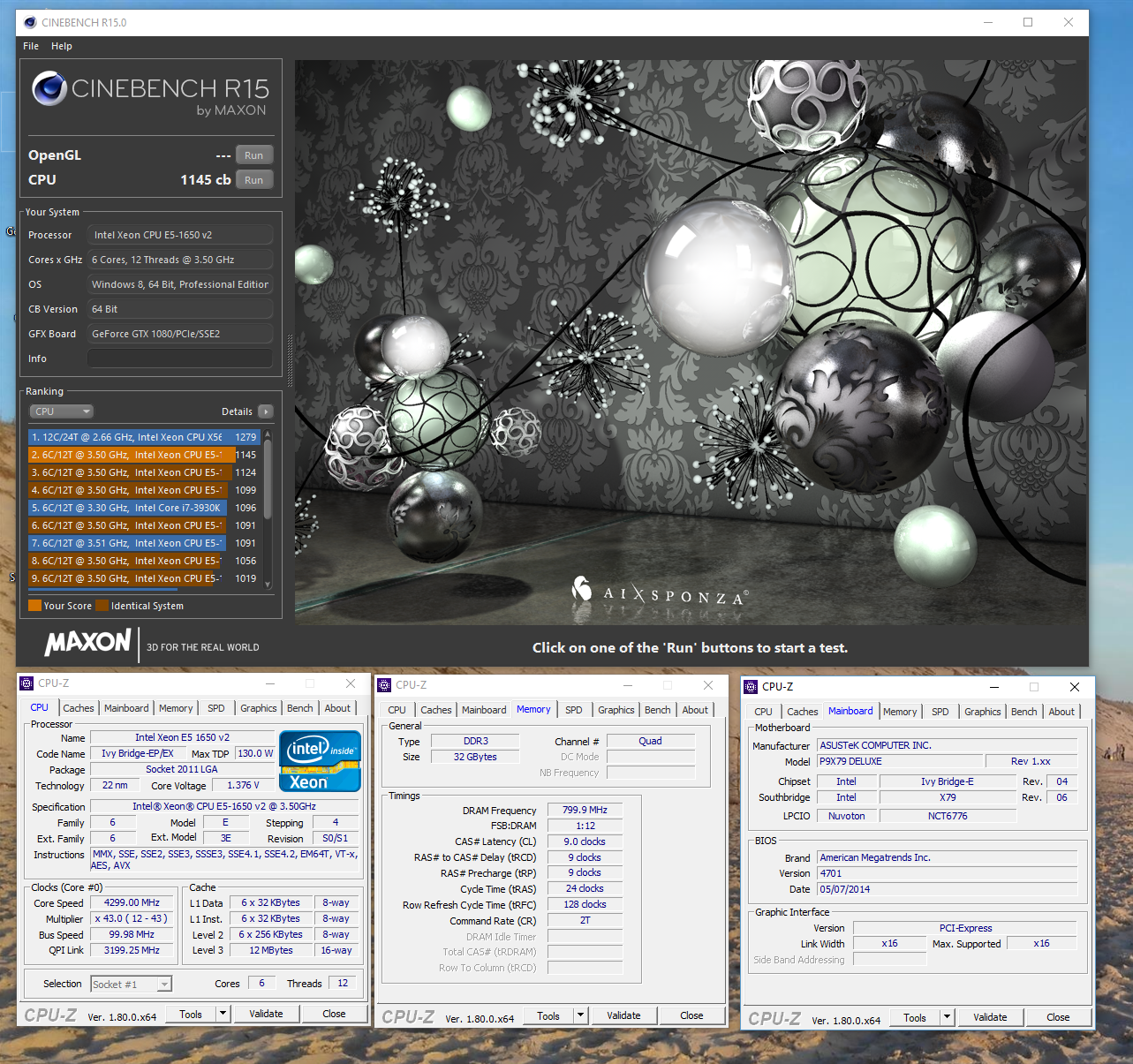Click the BIOS version 4701 value
The height and width of the screenshot is (1064, 1133).
pyautogui.click(x=947, y=874)
